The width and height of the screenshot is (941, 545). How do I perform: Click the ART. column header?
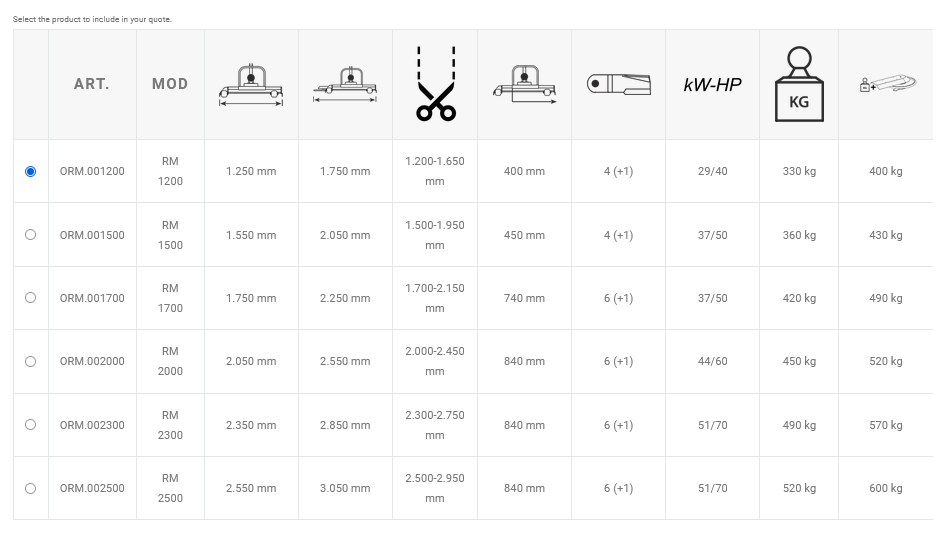click(91, 85)
